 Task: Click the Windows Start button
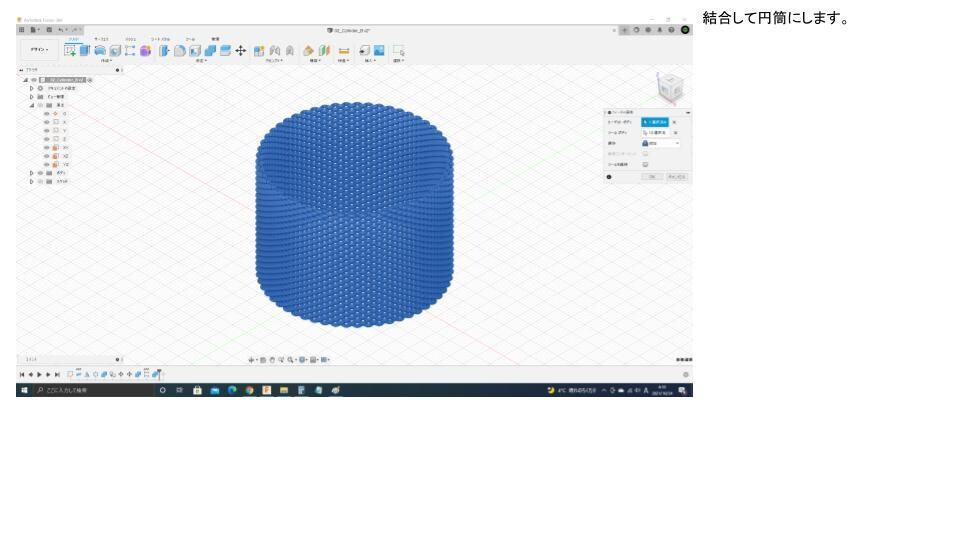coord(24,390)
